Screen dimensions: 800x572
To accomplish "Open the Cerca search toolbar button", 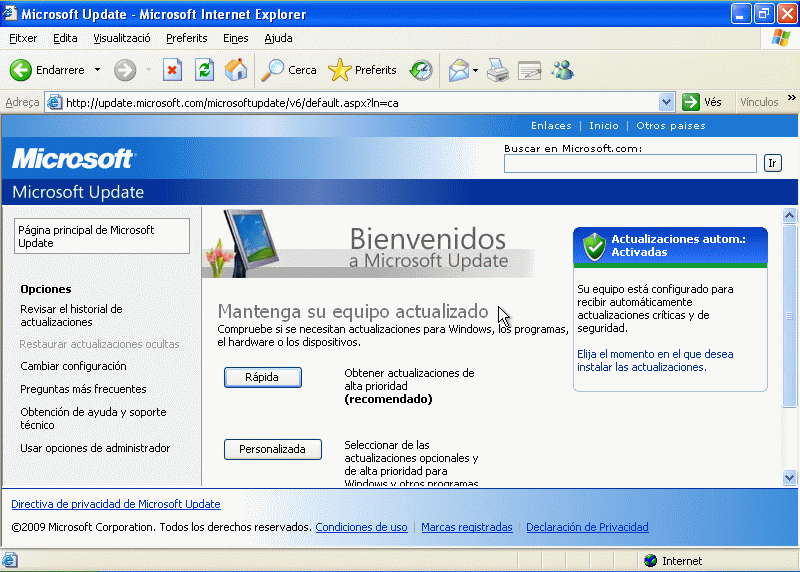I will [289, 70].
